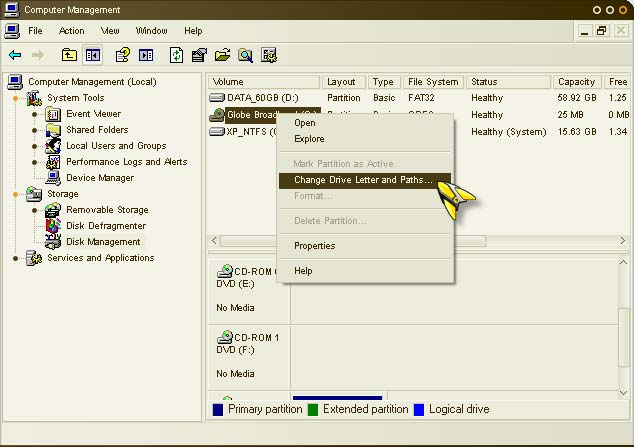Open the Action menu
The height and width of the screenshot is (447, 634).
tap(71, 31)
